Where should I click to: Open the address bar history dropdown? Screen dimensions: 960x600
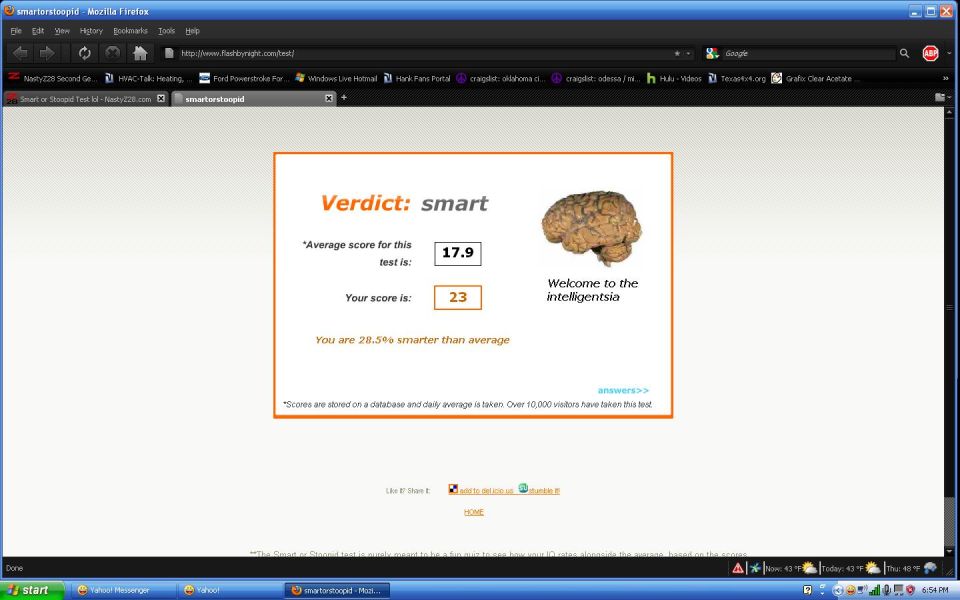[x=688, y=53]
